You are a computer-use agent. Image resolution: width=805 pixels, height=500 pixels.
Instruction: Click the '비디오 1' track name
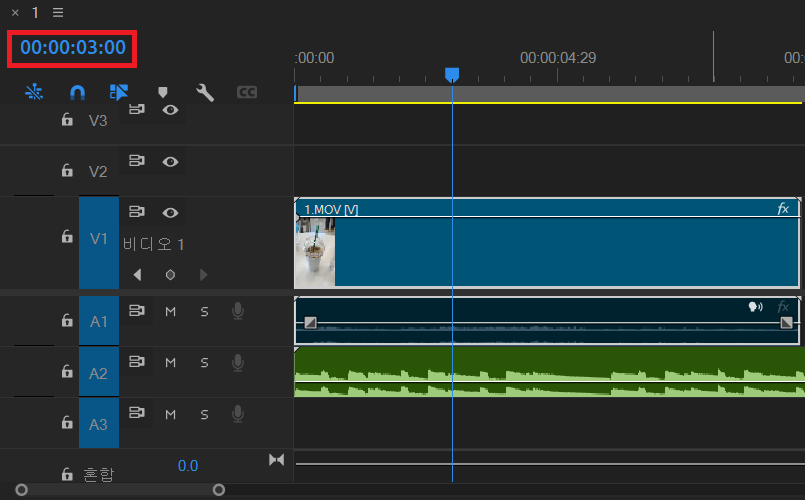pos(154,244)
